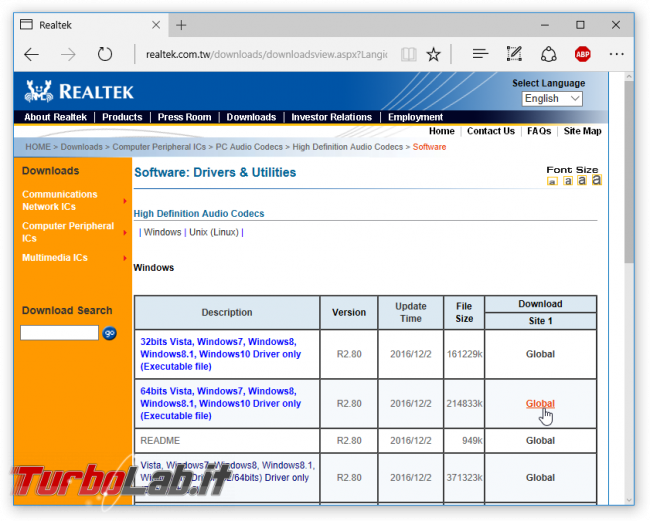The image size is (650, 521).
Task: Click PC Audio Codecs breadcrumb
Action: pos(249,147)
